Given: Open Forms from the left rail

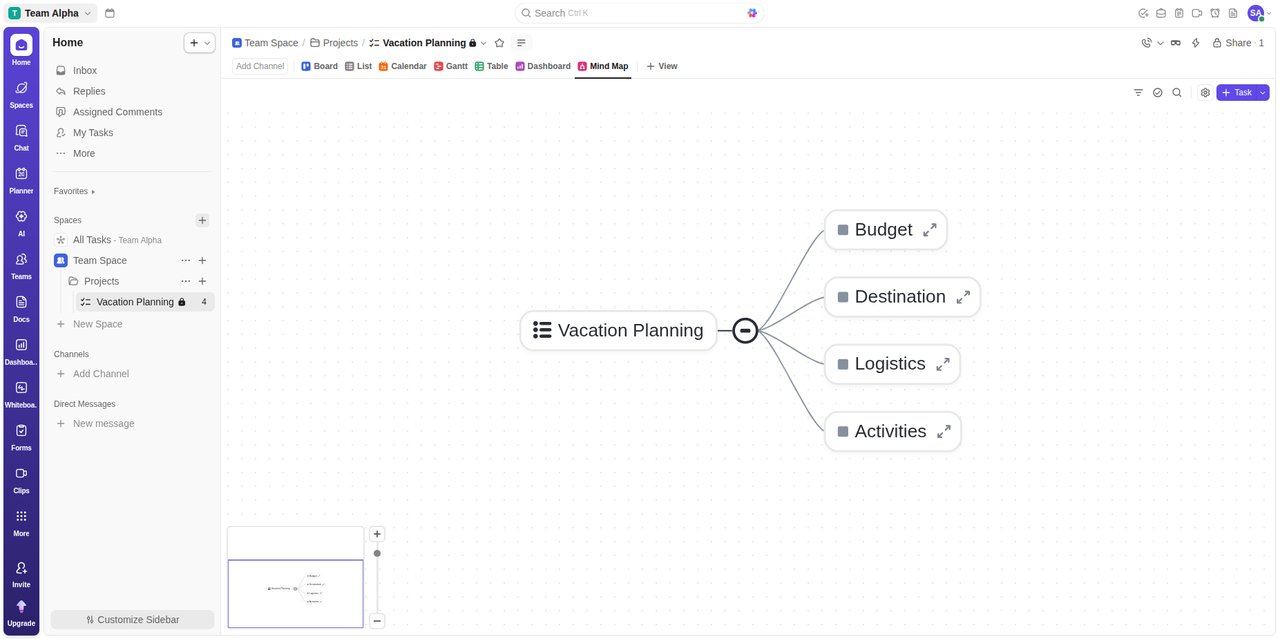Looking at the screenshot, I should click(21, 437).
